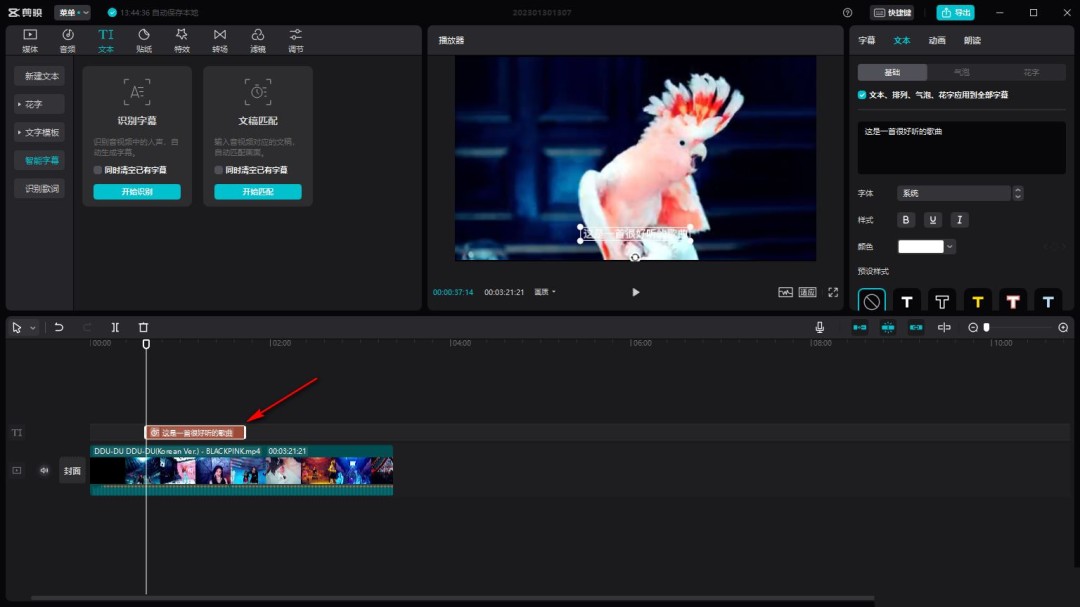This screenshot has width=1080, height=607.
Task: Open the 菜单 menu in the top-left corner
Action: (72, 12)
